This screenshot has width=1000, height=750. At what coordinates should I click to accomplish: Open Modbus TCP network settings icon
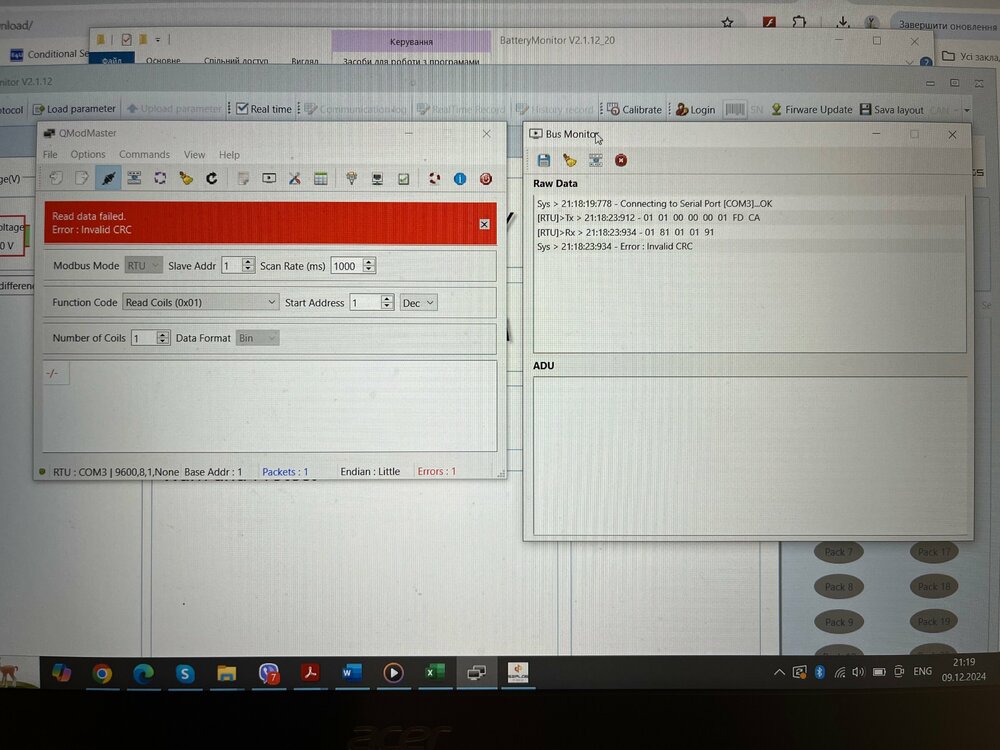coord(378,179)
